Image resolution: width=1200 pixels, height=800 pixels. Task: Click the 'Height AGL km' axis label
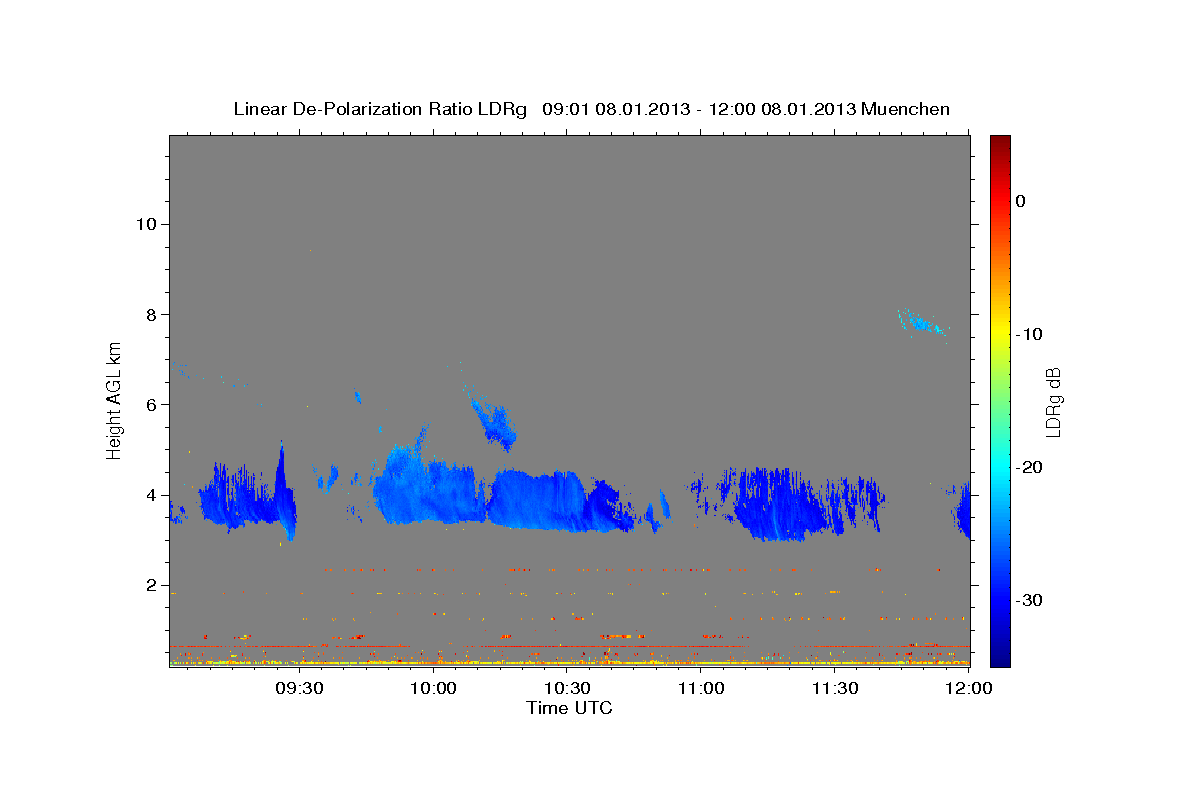click(114, 400)
